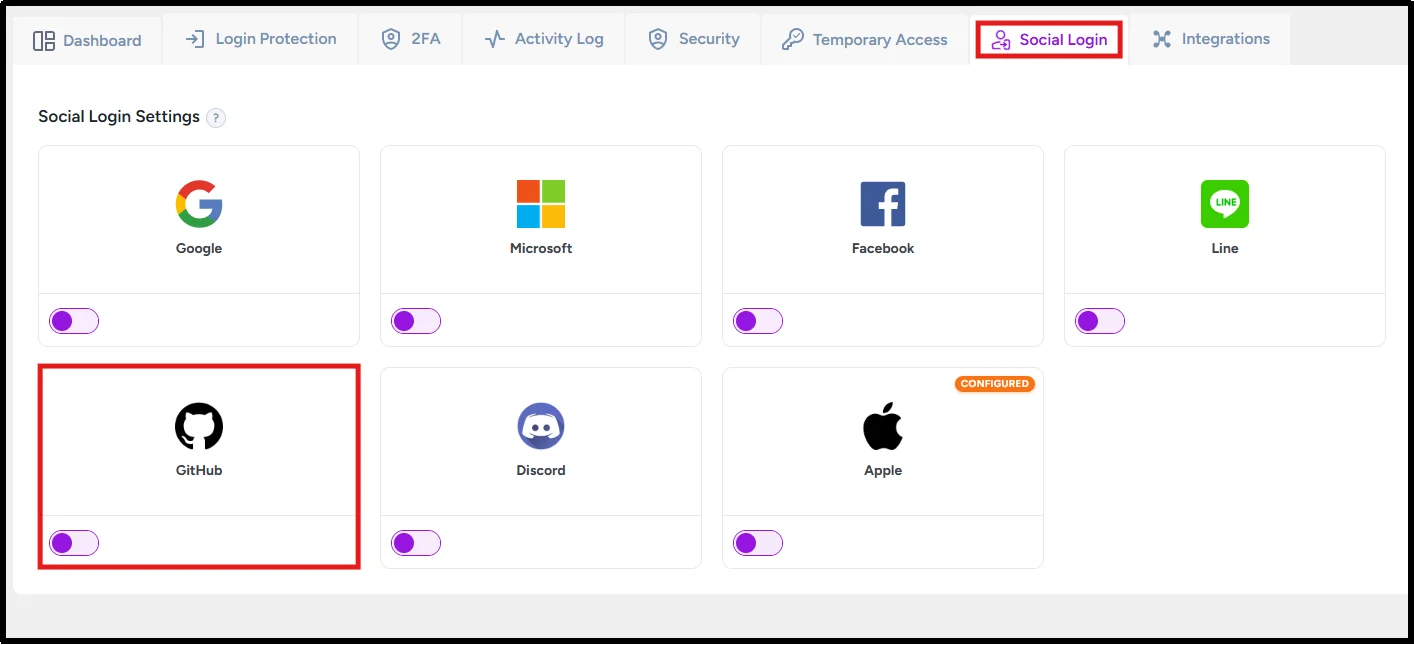Viewport: 1414px width, 645px height.
Task: Toggle the Discord login switch
Action: coord(416,543)
